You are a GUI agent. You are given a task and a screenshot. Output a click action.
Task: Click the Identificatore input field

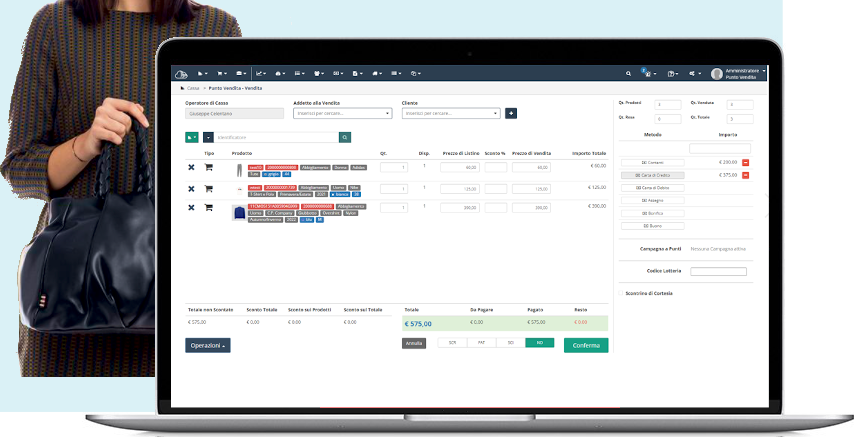pyautogui.click(x=276, y=137)
